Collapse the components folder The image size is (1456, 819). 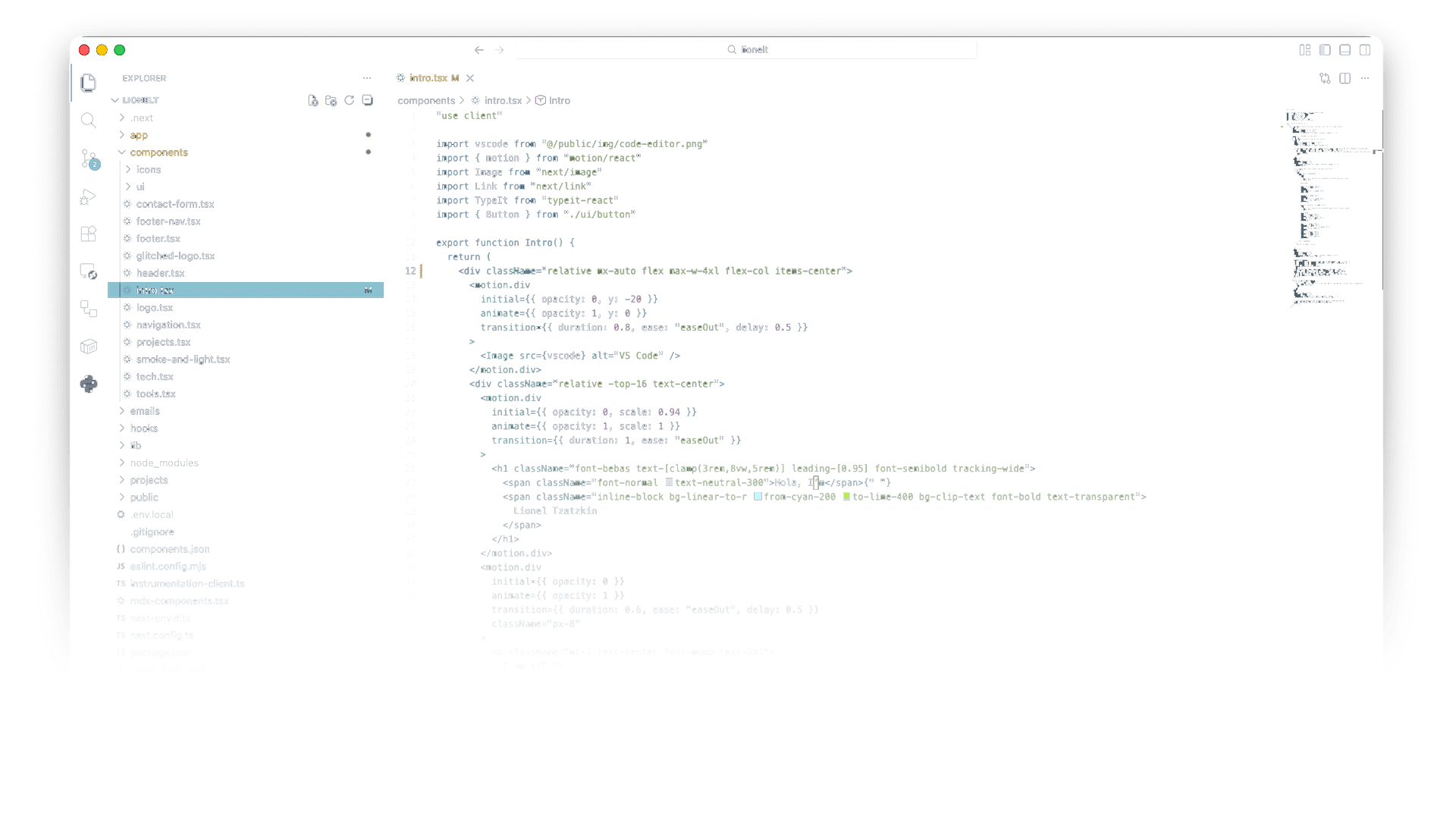click(x=159, y=152)
